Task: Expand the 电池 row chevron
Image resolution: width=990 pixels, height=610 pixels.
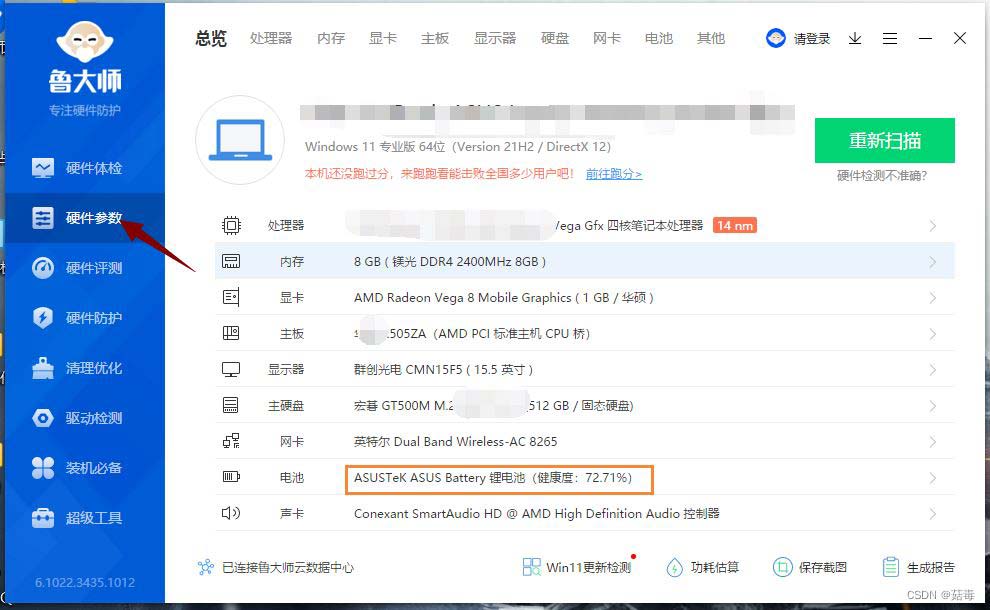Action: [x=933, y=479]
